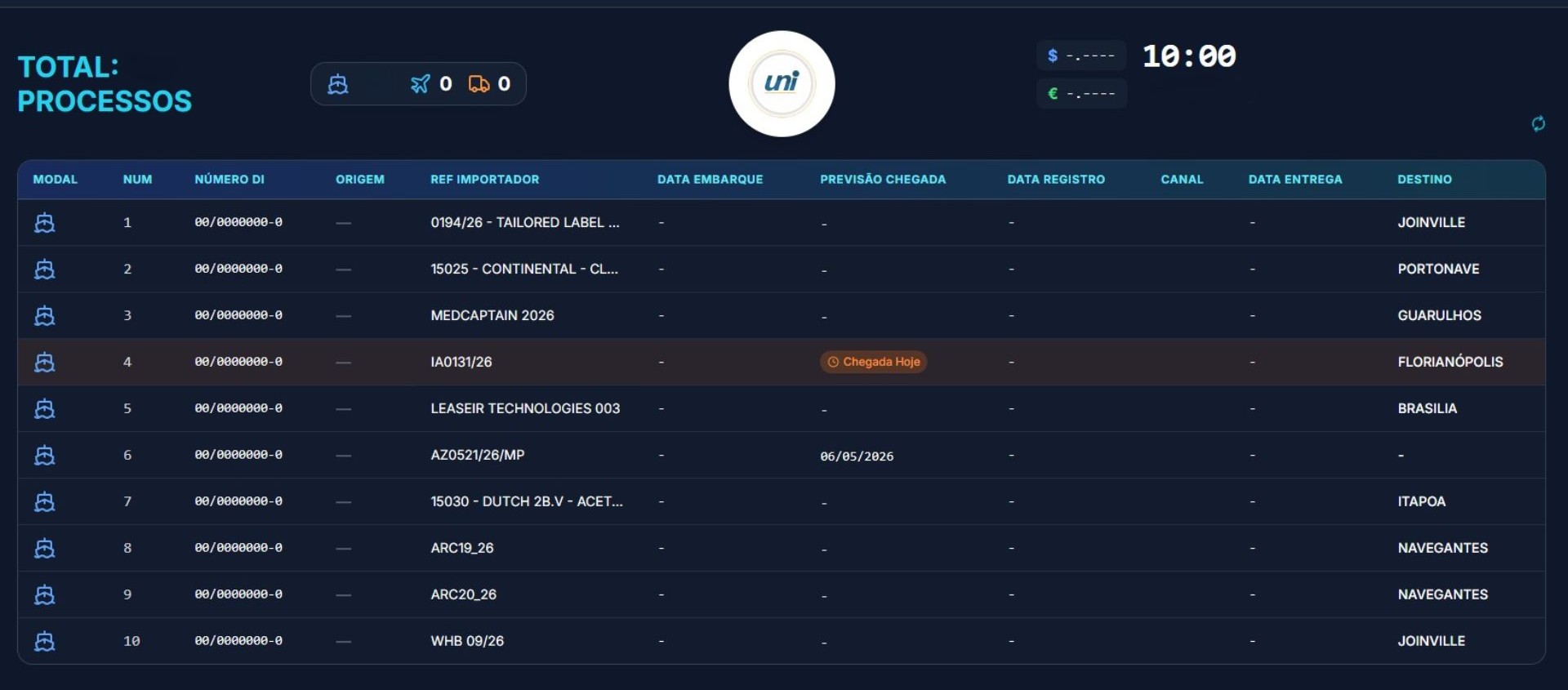
Task: Click the DATA REGISTRO column header
Action: click(1056, 180)
